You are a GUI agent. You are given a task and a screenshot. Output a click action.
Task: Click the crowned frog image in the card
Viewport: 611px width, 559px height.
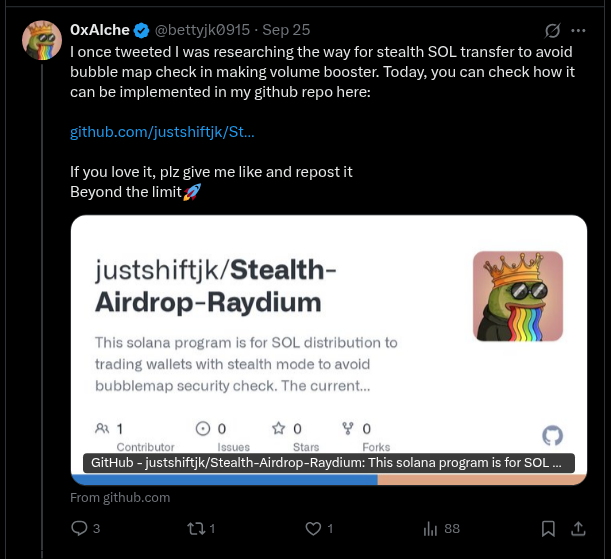pyautogui.click(x=517, y=296)
